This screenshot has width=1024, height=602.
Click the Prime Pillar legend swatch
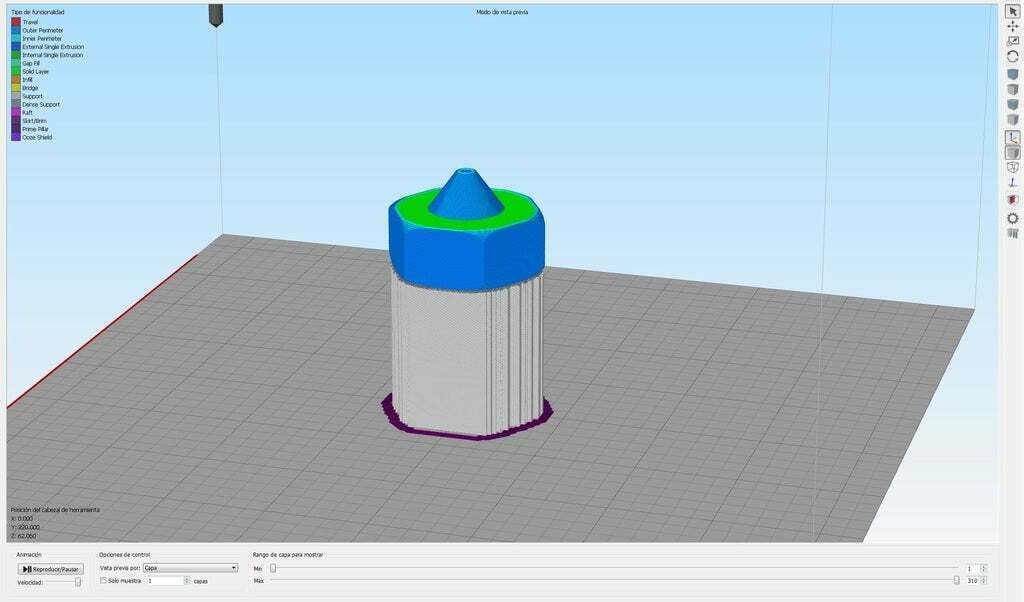pyautogui.click(x=16, y=129)
